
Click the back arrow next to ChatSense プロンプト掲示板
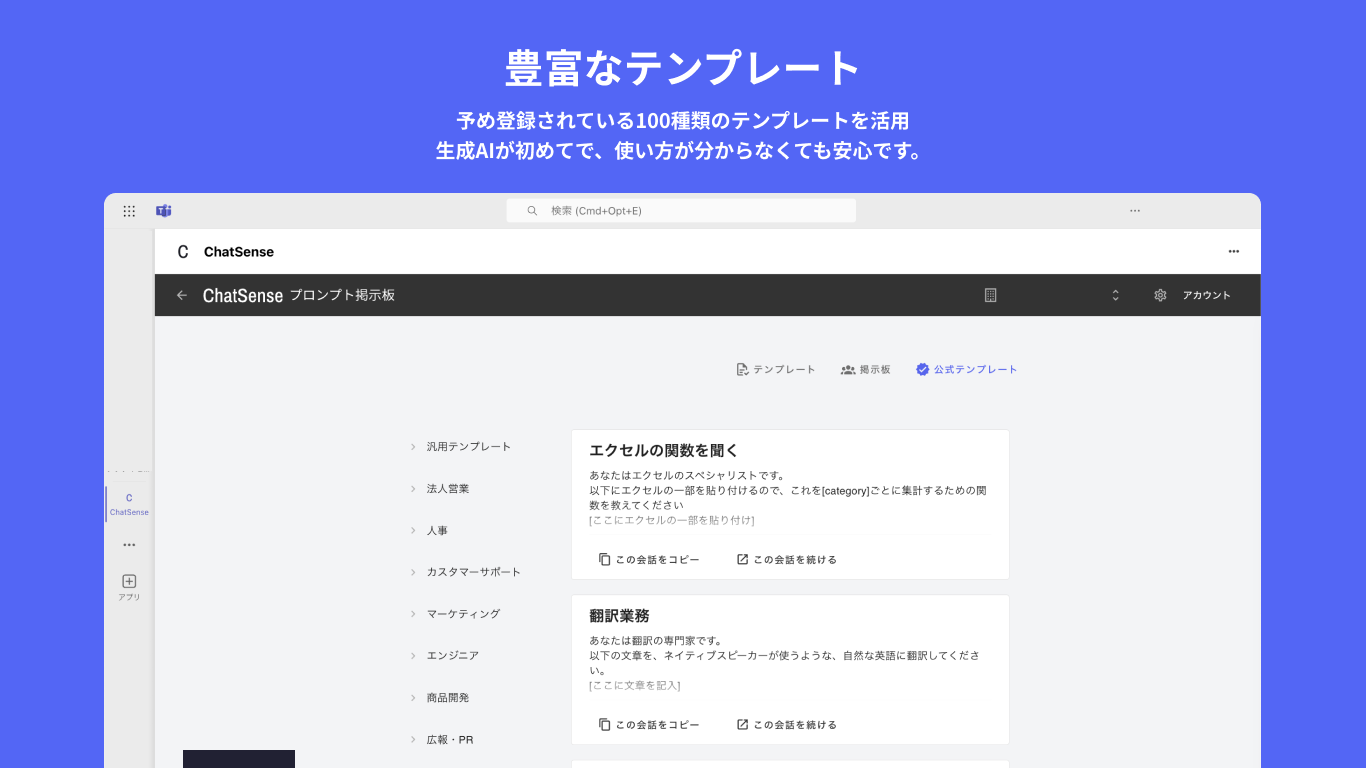pos(181,295)
